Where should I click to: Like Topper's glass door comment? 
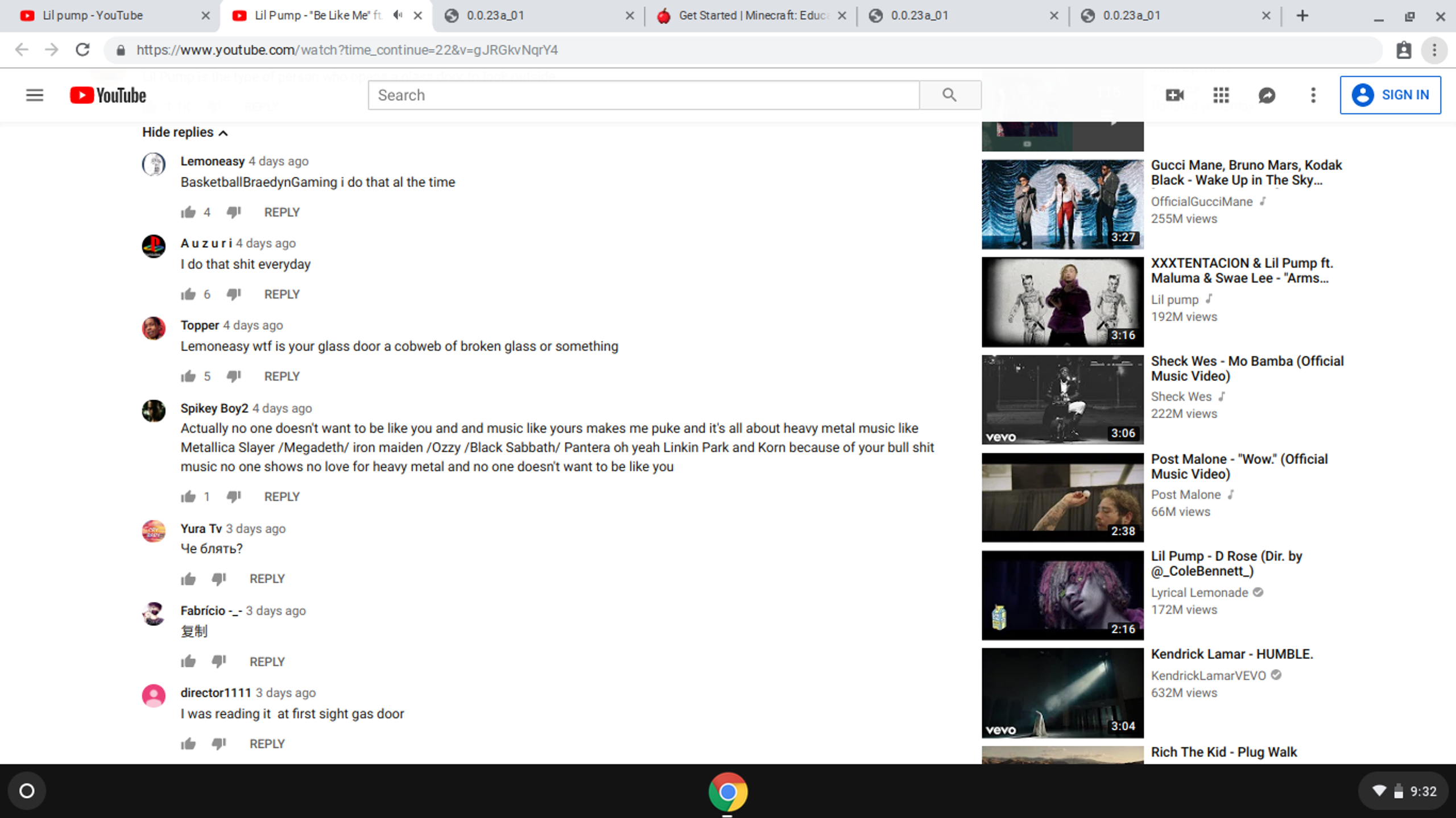tap(188, 376)
